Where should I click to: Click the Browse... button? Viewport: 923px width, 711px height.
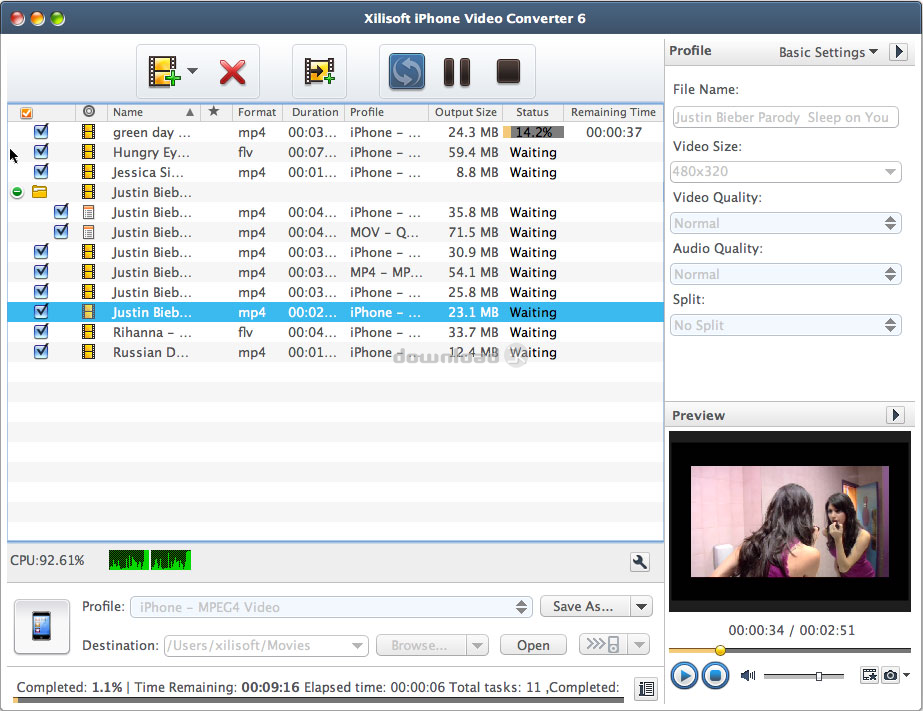click(420, 645)
